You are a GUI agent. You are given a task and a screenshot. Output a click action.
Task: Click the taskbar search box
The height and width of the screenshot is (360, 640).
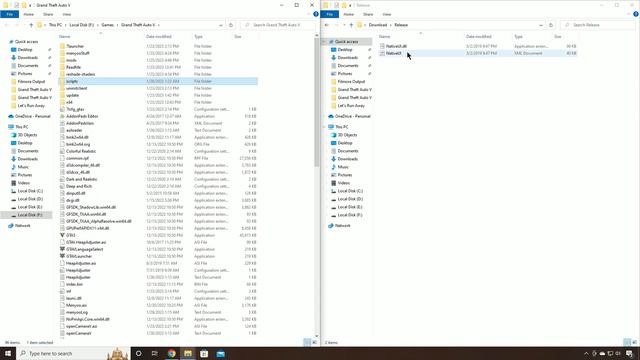73,353
